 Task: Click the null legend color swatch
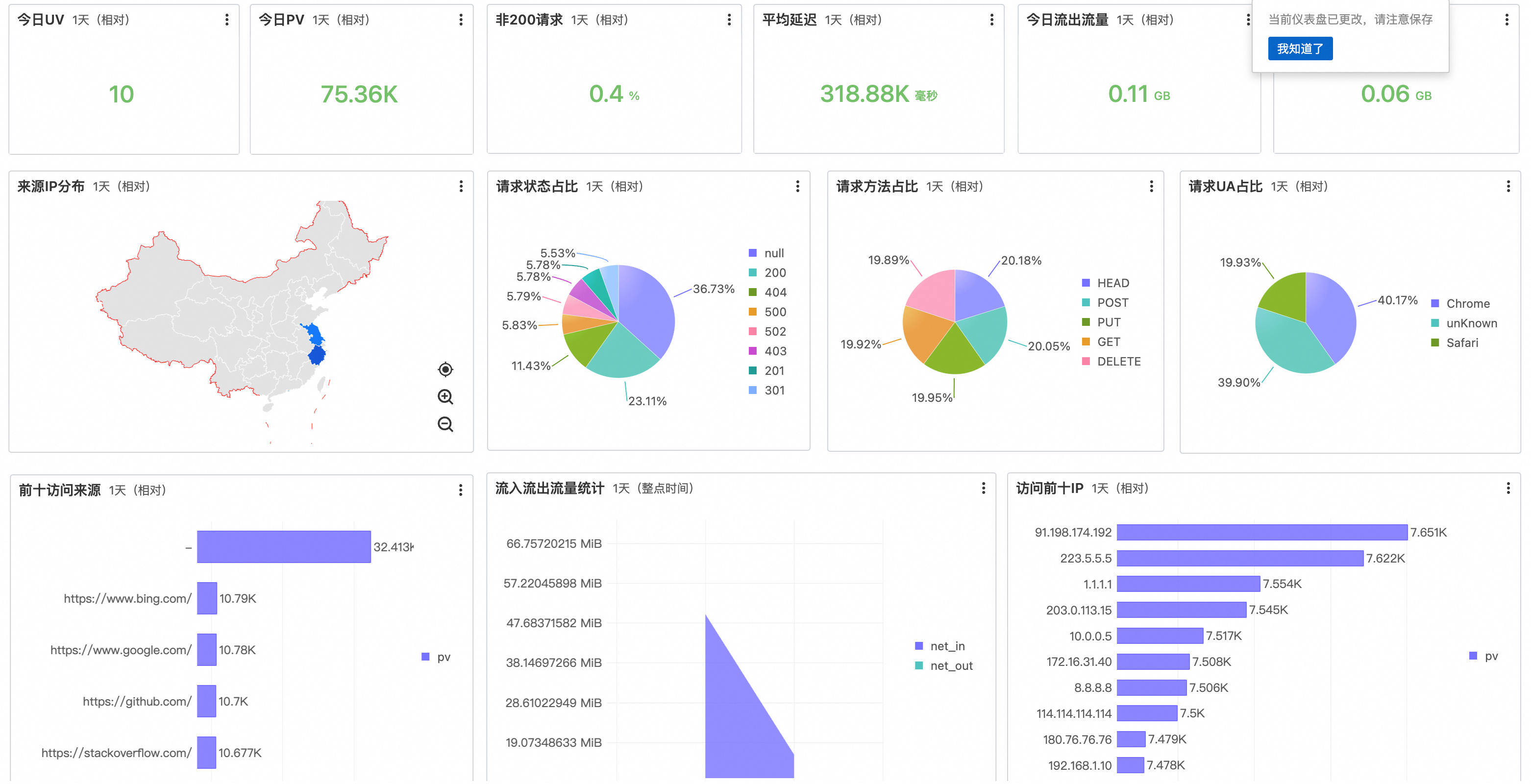pos(753,253)
